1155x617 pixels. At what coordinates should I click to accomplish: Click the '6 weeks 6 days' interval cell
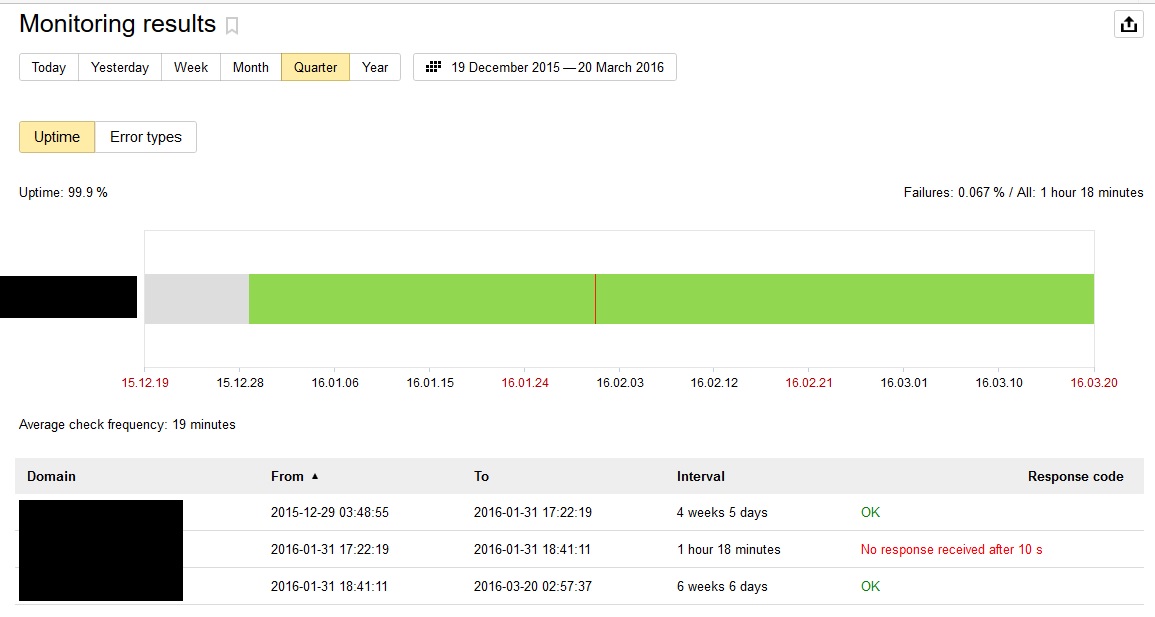pos(722,586)
